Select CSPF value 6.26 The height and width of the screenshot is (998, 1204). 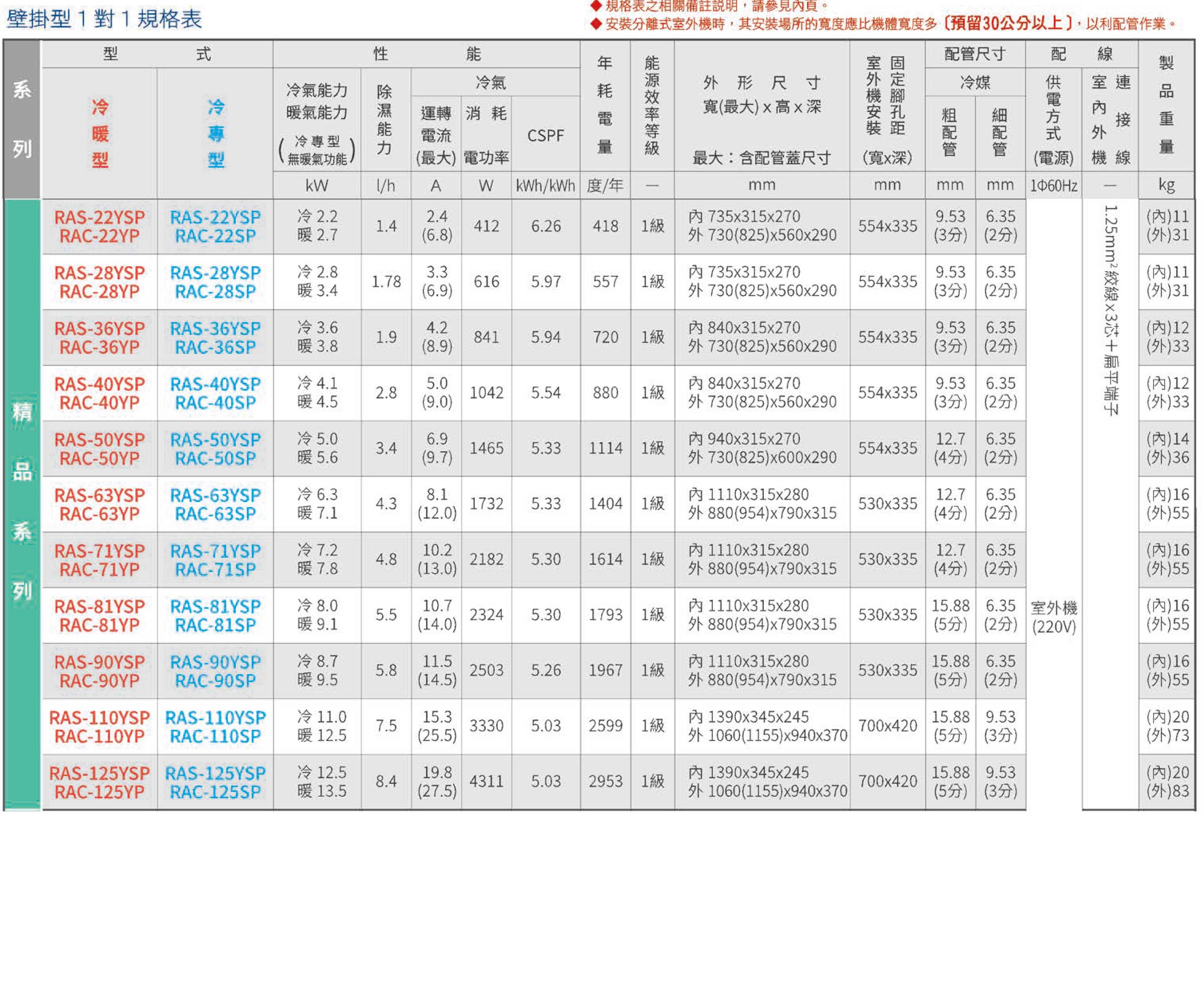coord(546,226)
